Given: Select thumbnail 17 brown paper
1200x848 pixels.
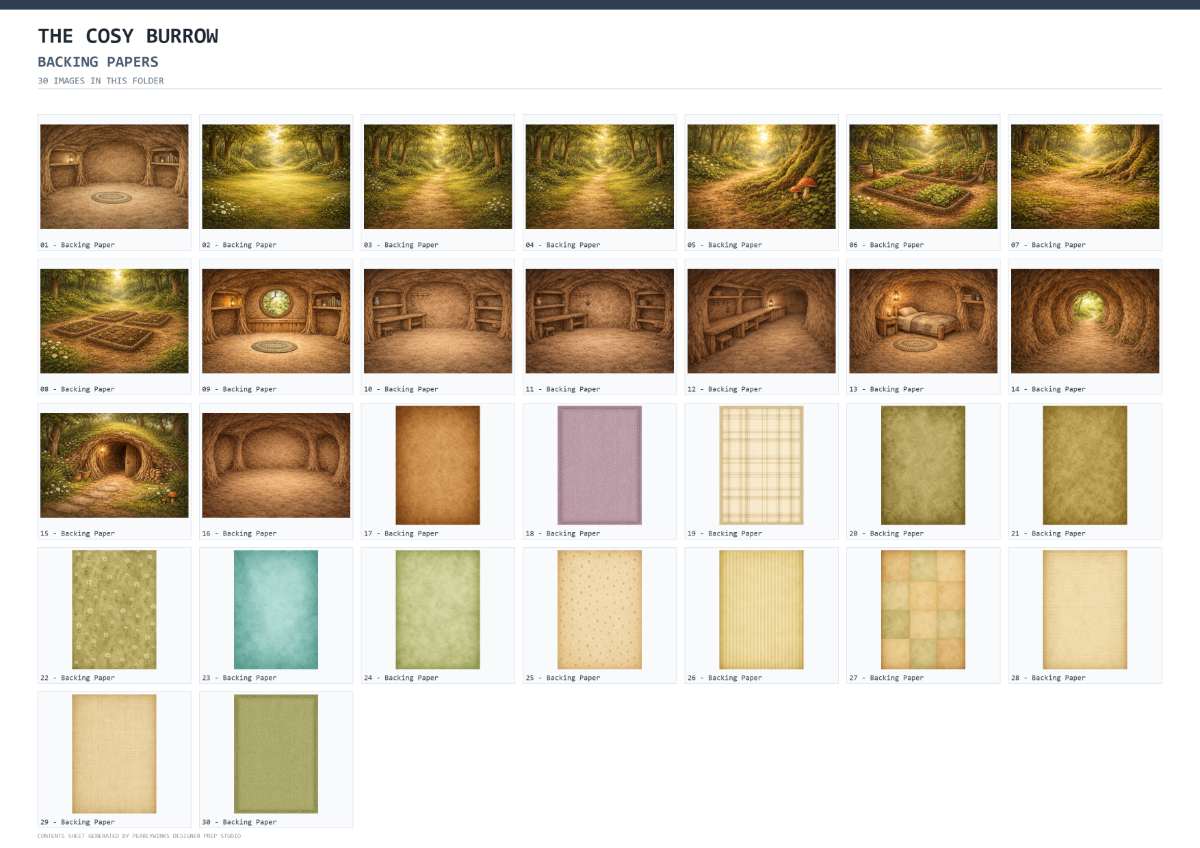Looking at the screenshot, I should tap(438, 465).
